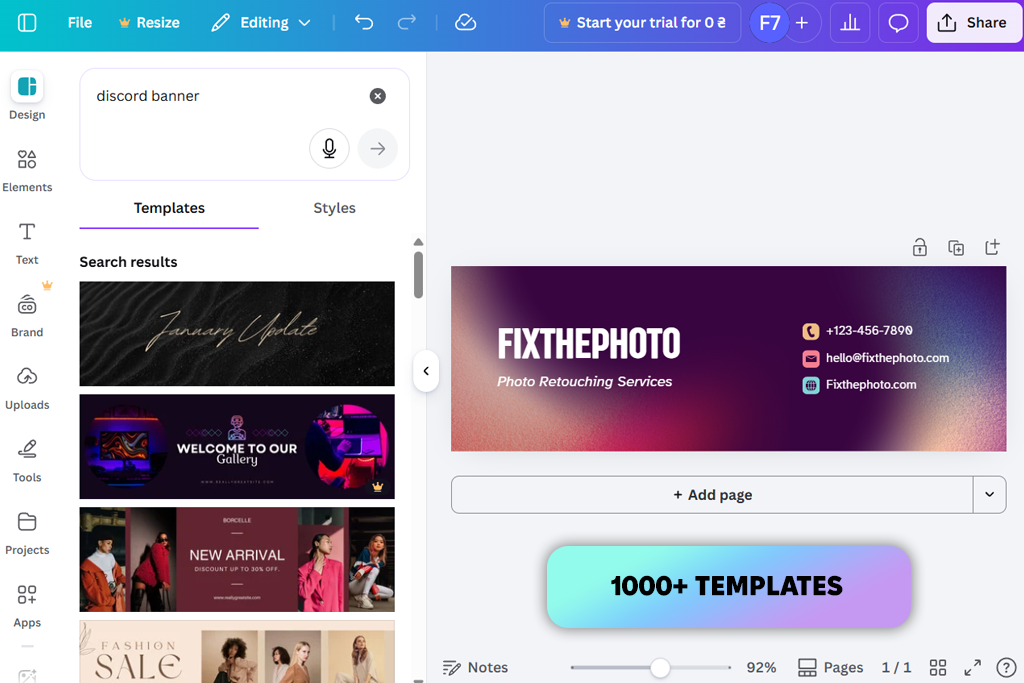Open the comments speech bubble
This screenshot has width=1024, height=683.
click(899, 23)
